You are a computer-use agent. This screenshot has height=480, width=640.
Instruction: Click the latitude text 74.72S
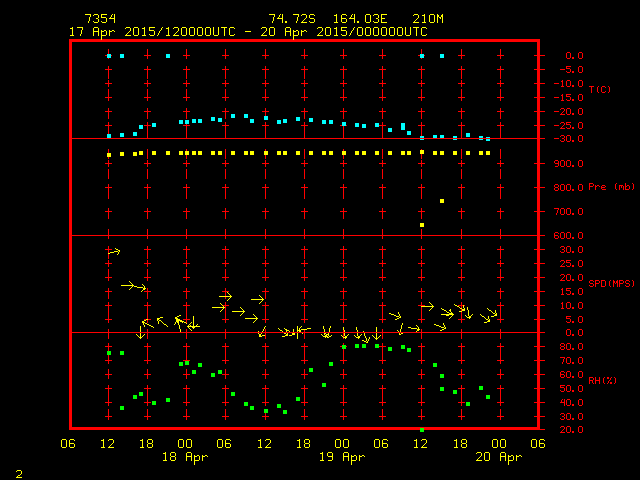click(290, 19)
